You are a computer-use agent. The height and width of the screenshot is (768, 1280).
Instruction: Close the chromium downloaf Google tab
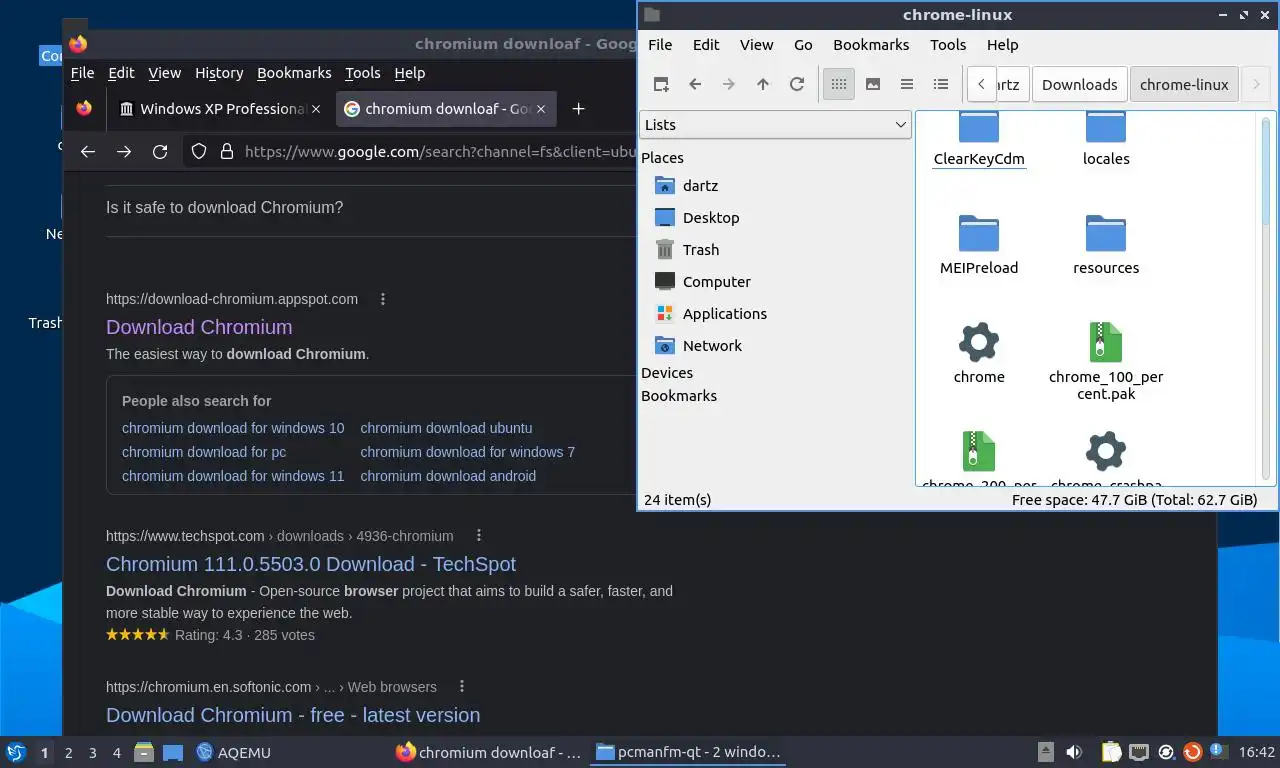[x=541, y=108]
